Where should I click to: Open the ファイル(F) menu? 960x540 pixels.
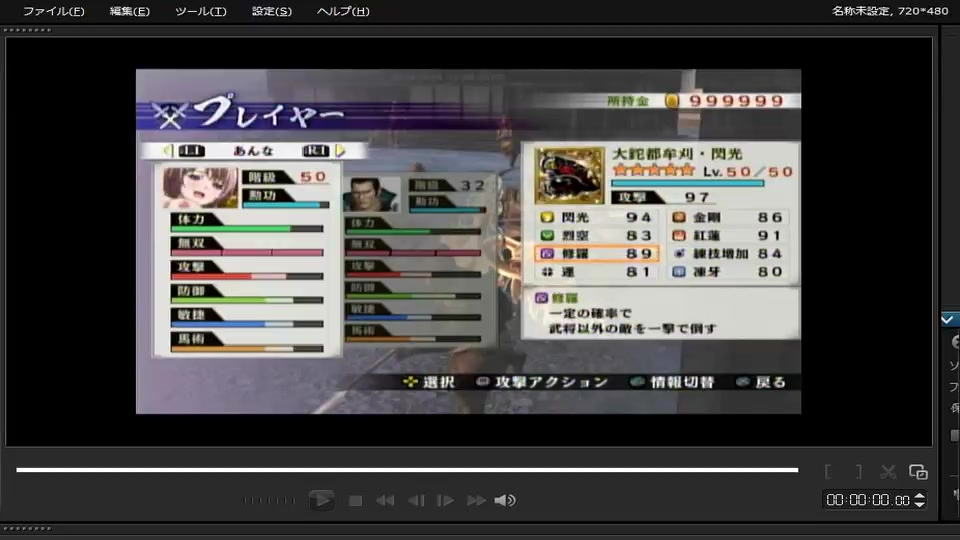[53, 11]
